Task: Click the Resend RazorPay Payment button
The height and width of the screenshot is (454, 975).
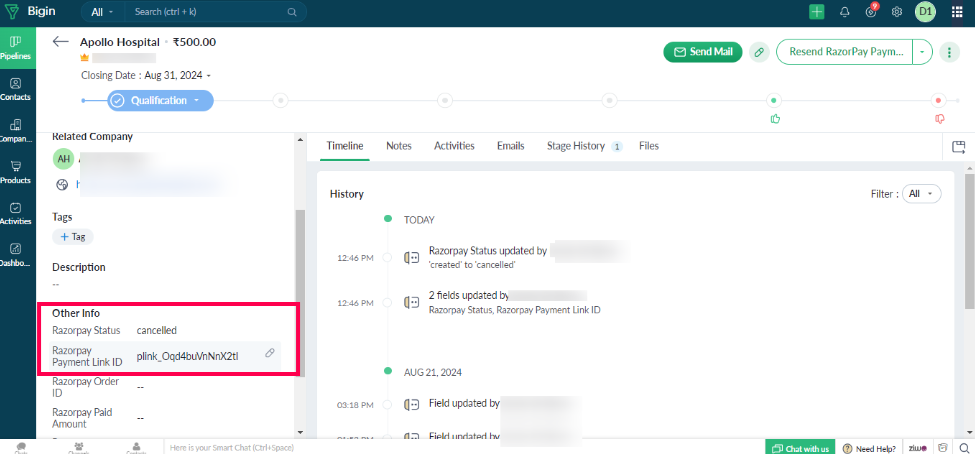Action: point(844,52)
